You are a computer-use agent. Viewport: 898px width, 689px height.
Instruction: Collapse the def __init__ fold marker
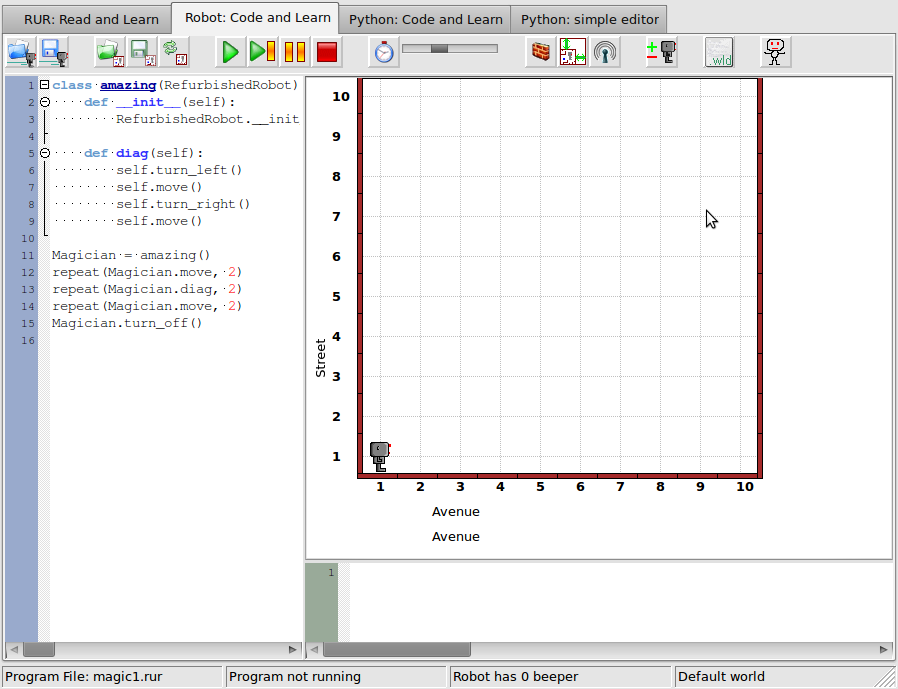pos(44,102)
